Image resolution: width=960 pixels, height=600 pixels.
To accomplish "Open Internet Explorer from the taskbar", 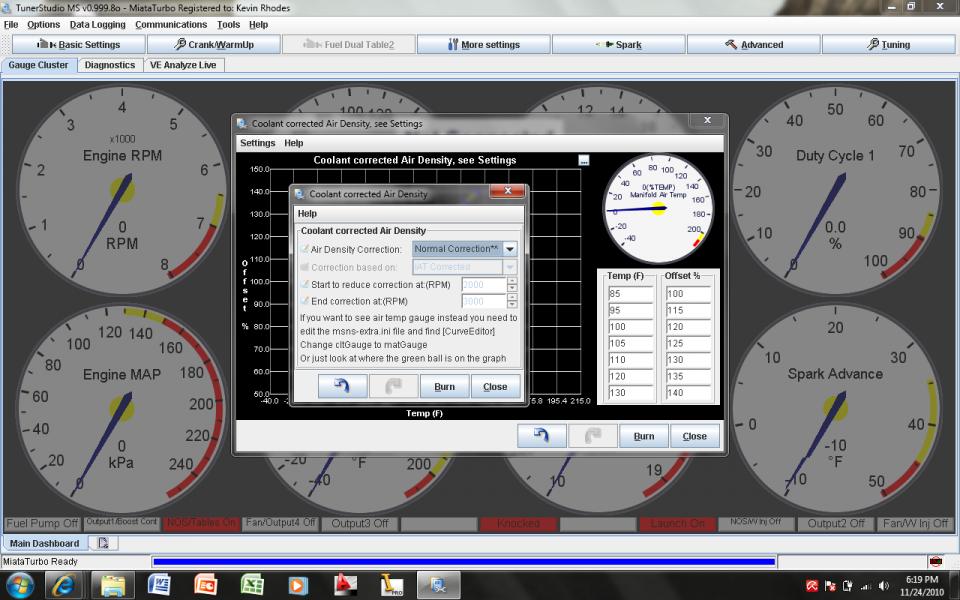I will click(x=65, y=584).
